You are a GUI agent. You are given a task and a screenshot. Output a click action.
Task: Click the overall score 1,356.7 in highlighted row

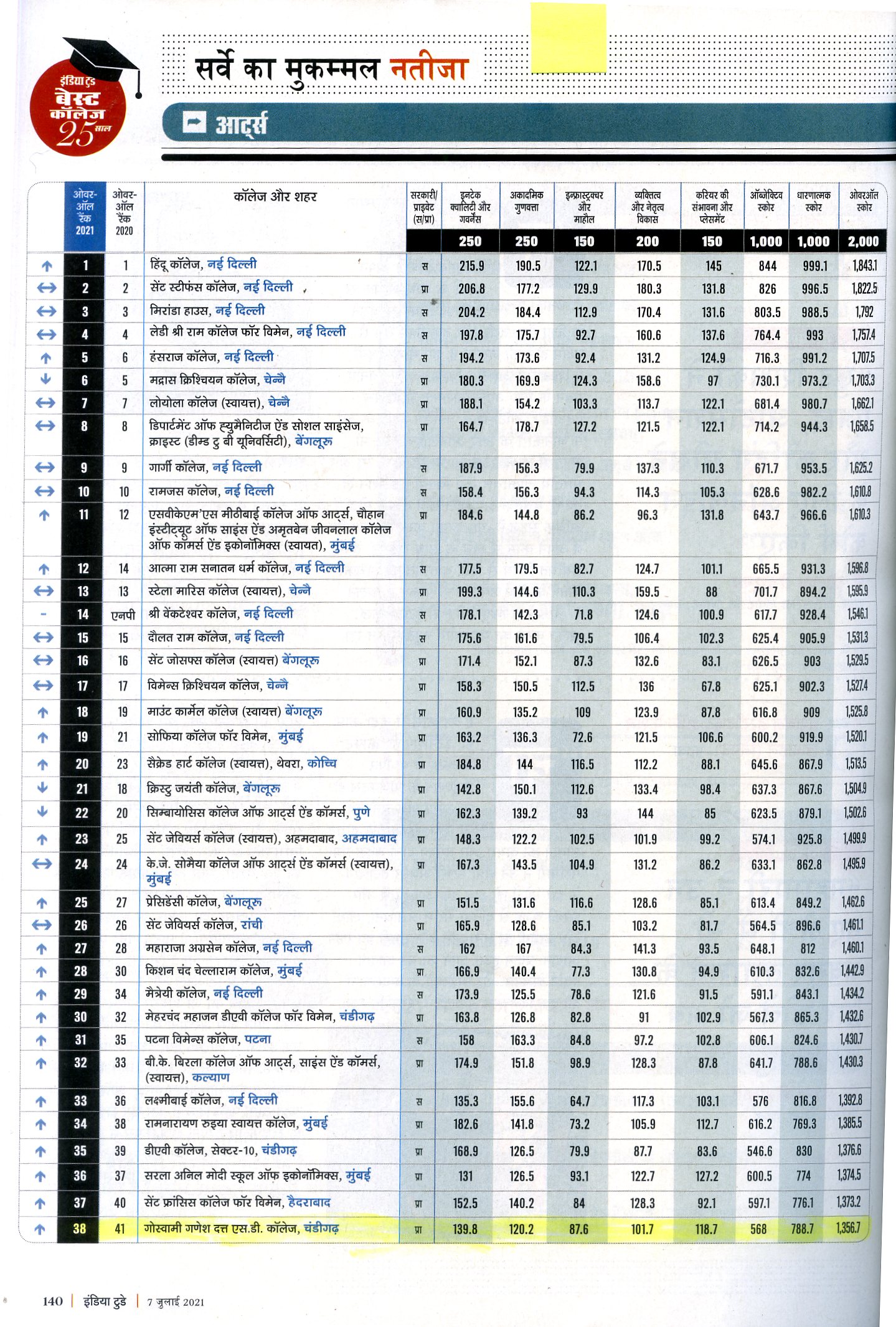point(849,1228)
